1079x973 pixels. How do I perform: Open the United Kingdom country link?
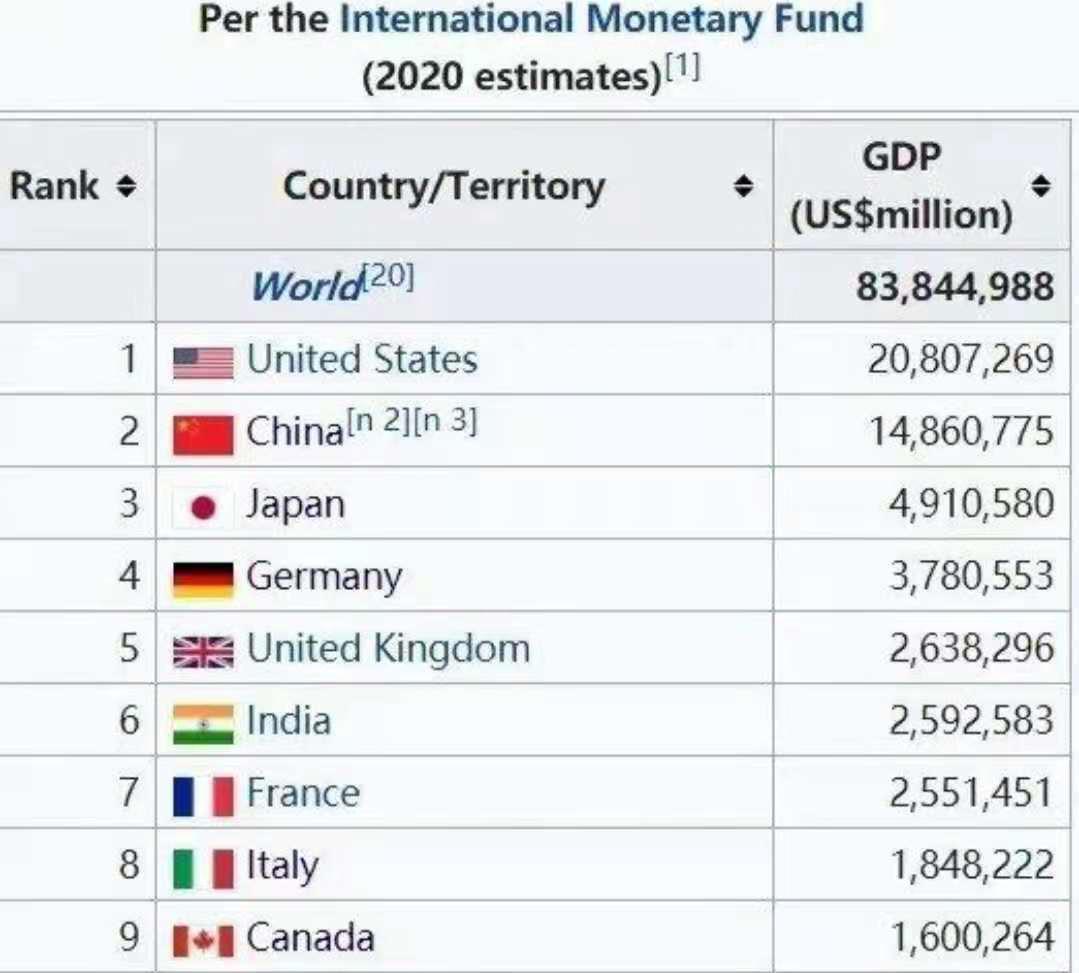coord(388,650)
